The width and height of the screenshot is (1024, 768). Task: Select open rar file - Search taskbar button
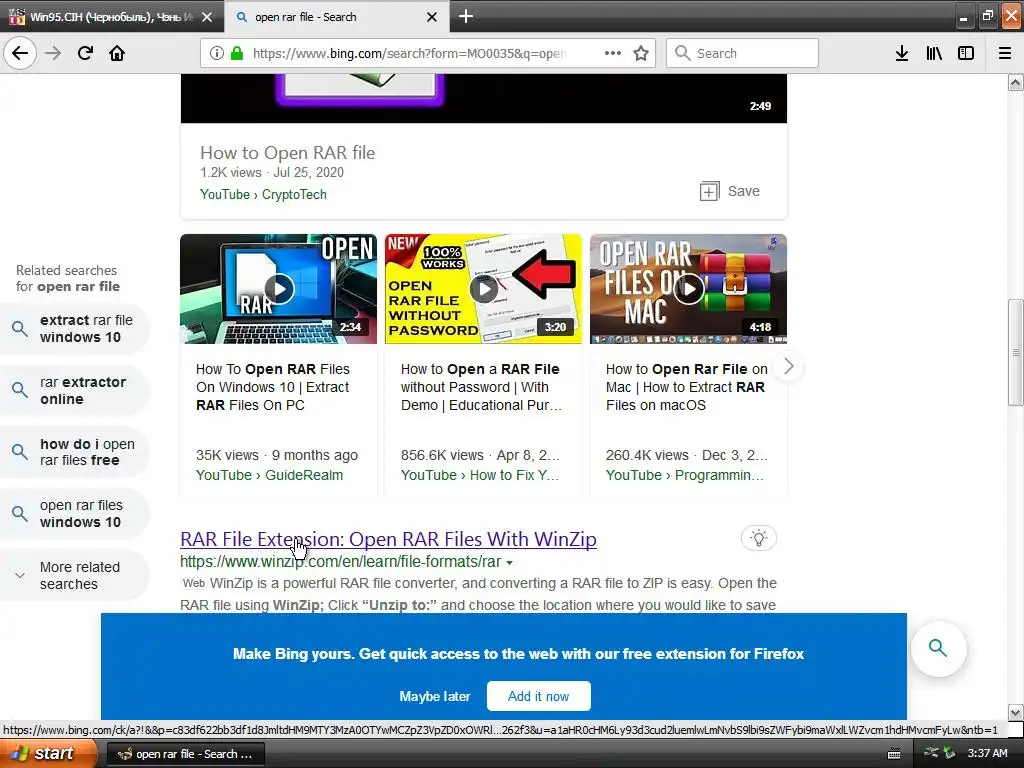tap(185, 754)
